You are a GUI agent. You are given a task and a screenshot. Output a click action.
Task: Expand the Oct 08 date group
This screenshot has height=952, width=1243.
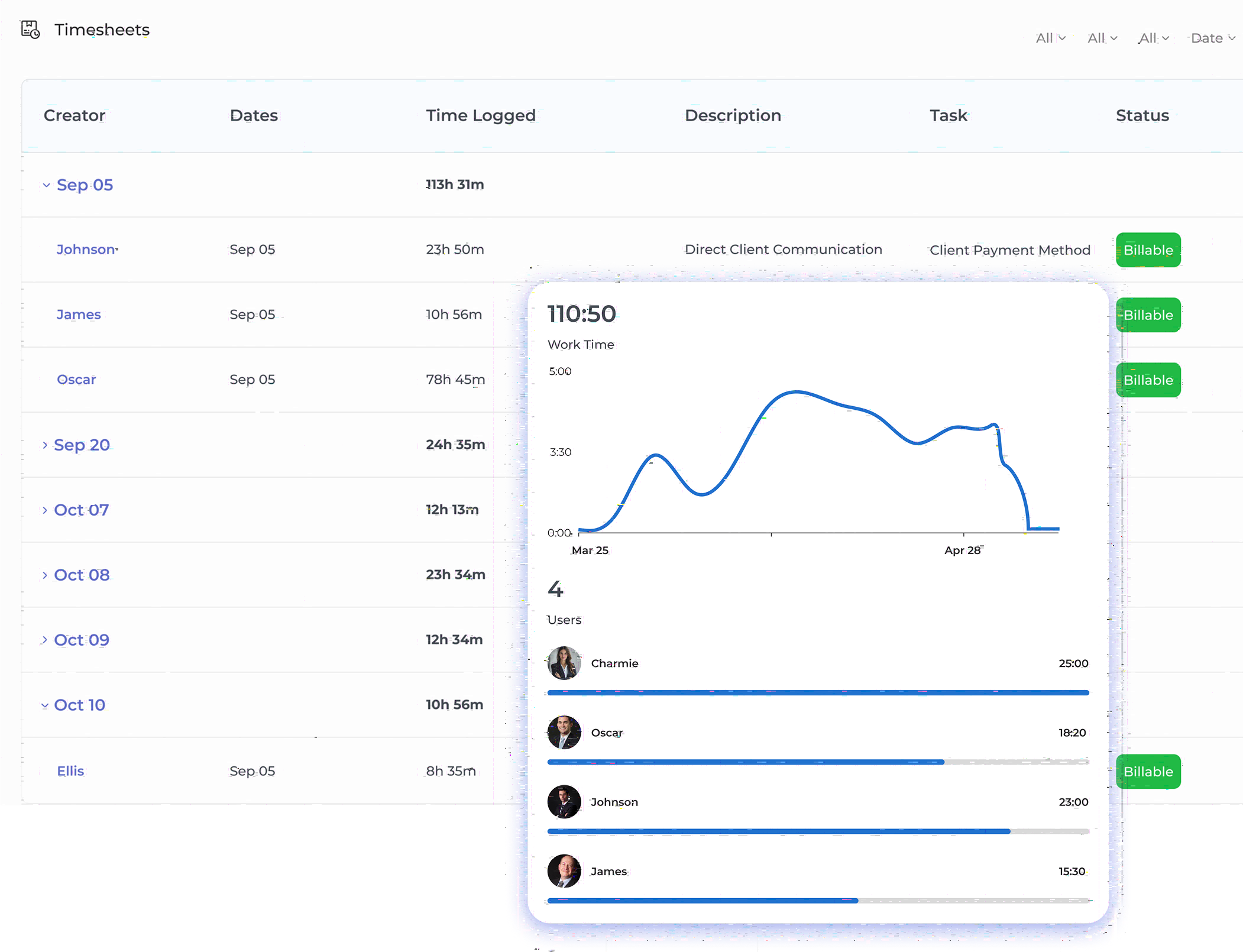pos(44,575)
